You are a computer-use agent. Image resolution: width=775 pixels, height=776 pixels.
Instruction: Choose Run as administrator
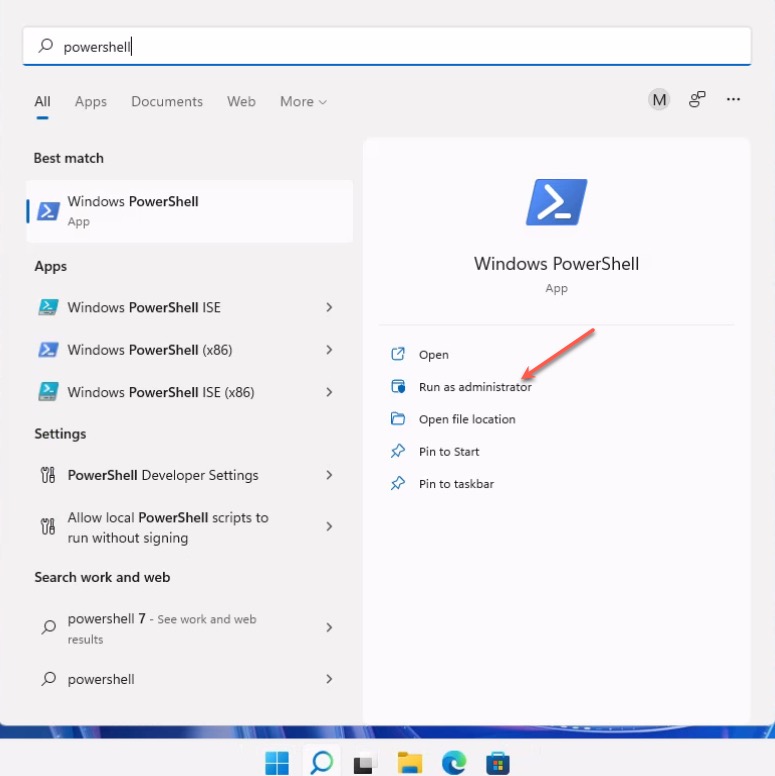(x=475, y=387)
